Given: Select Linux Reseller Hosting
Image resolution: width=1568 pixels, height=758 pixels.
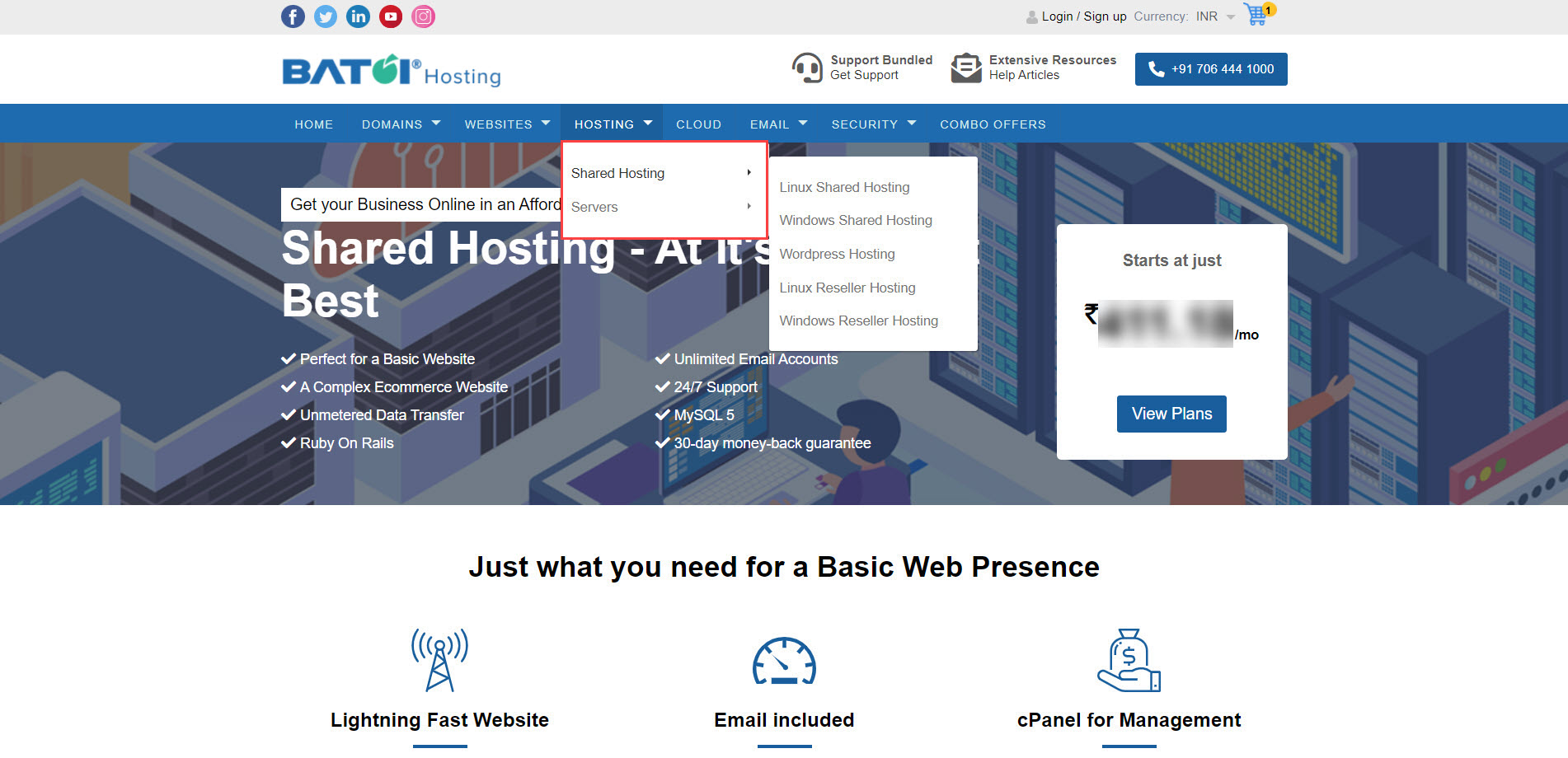Looking at the screenshot, I should click(847, 288).
